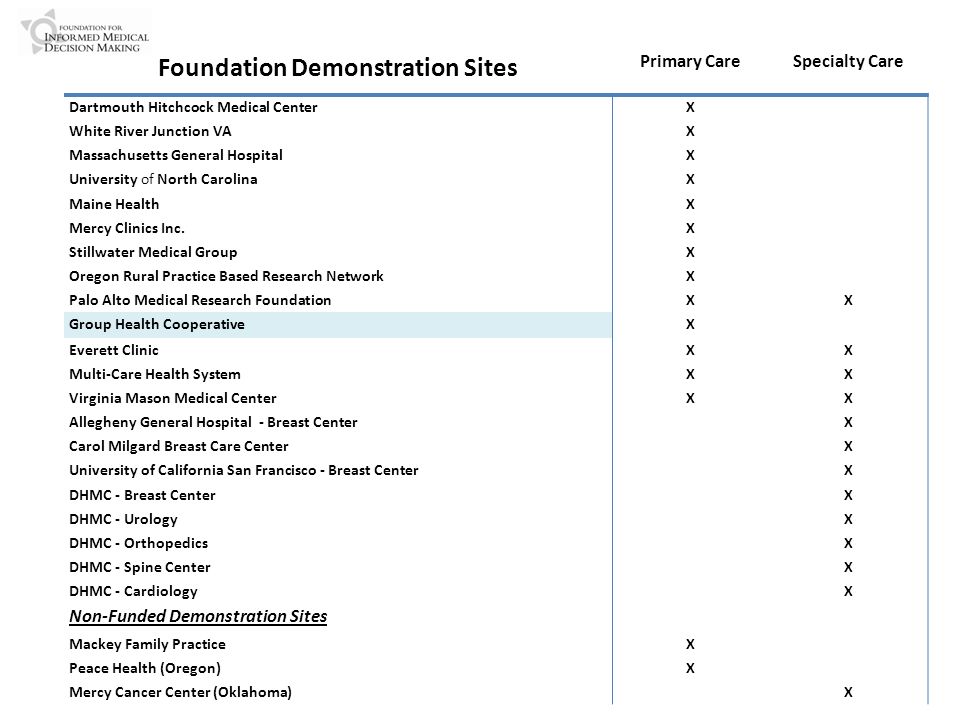
Task: Click Primary Care X for Oregon Rural Practice Network
Action: [690, 276]
